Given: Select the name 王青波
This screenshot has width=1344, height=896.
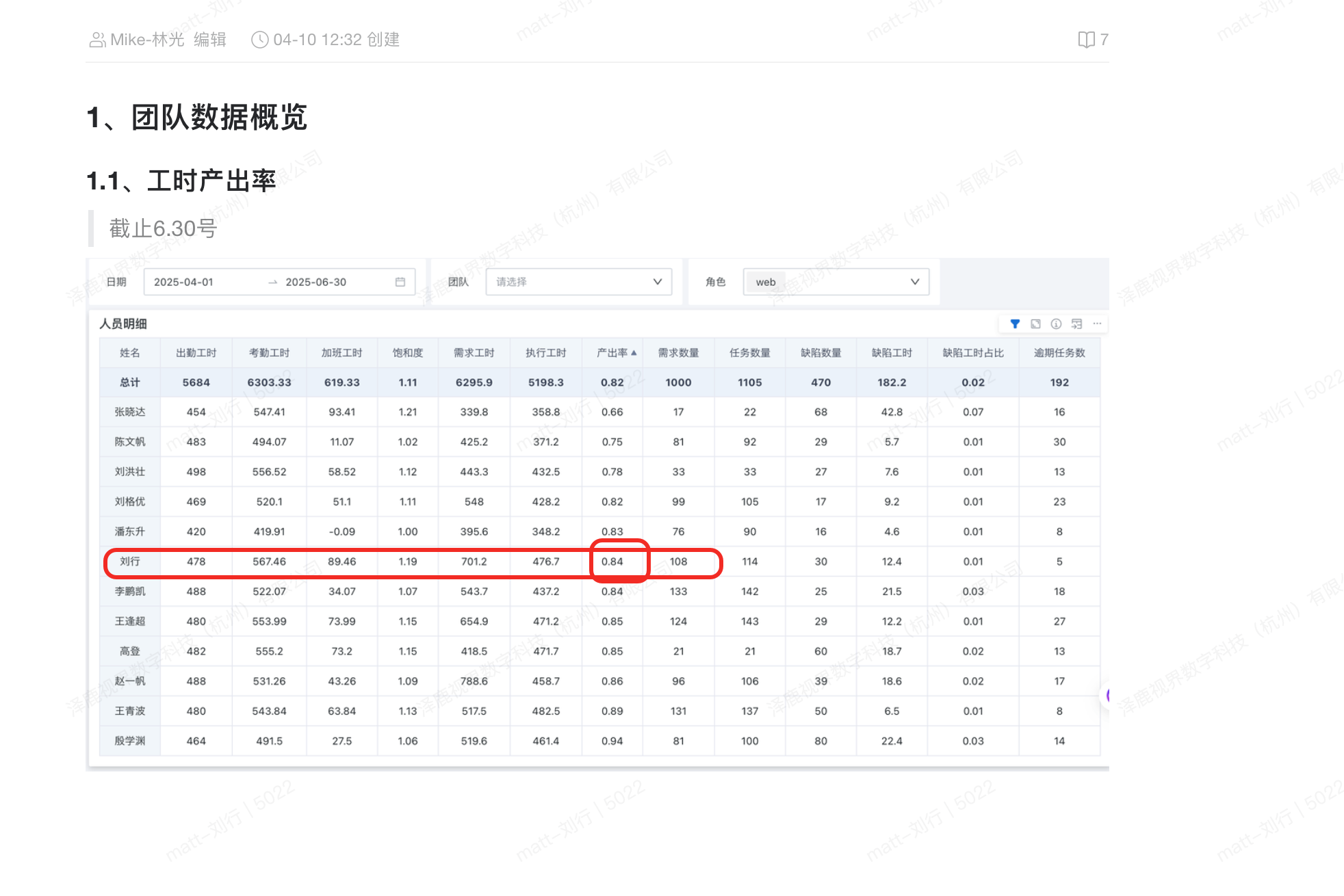Looking at the screenshot, I should click(130, 711).
